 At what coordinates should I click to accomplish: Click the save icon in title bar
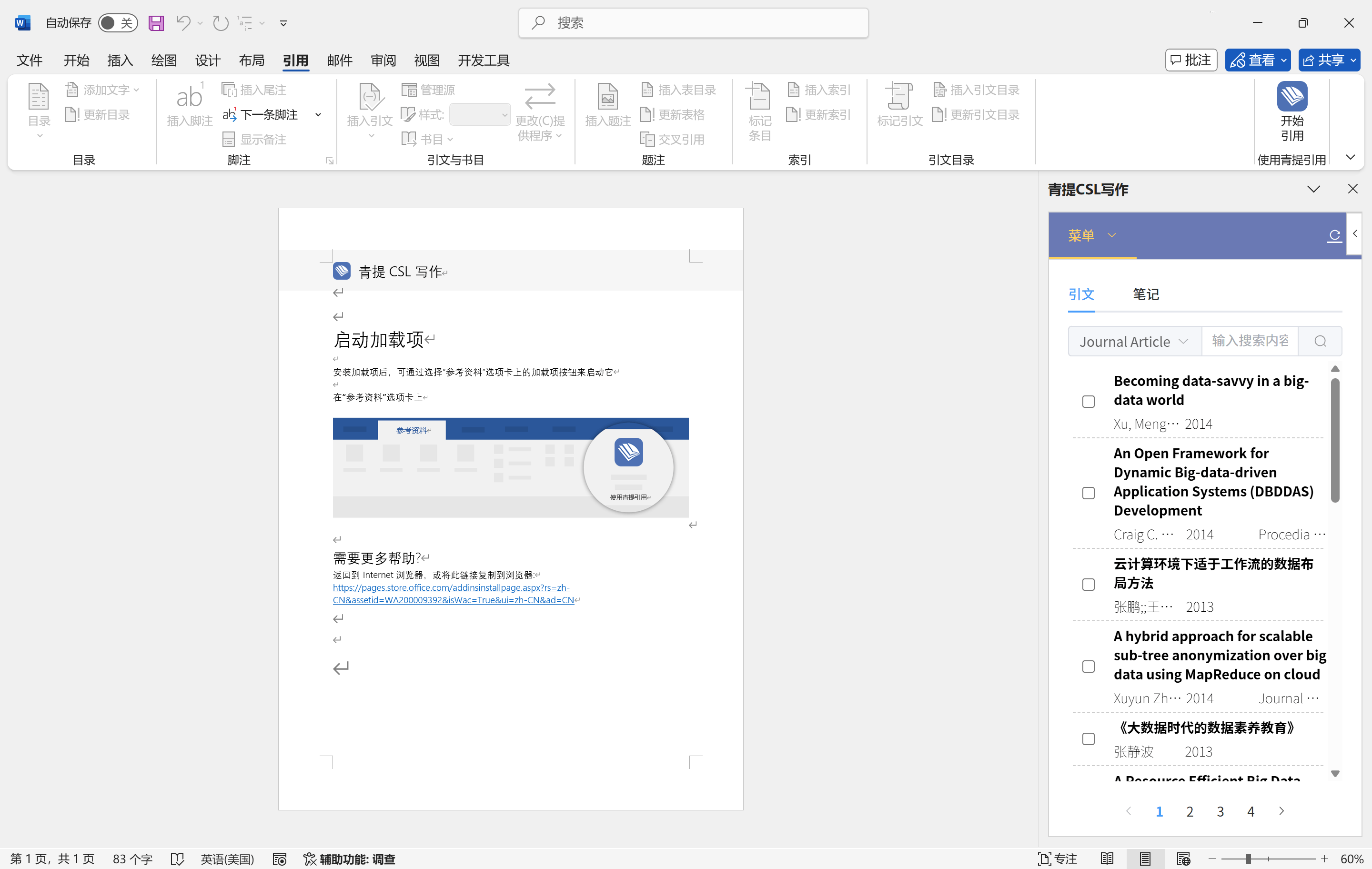156,23
